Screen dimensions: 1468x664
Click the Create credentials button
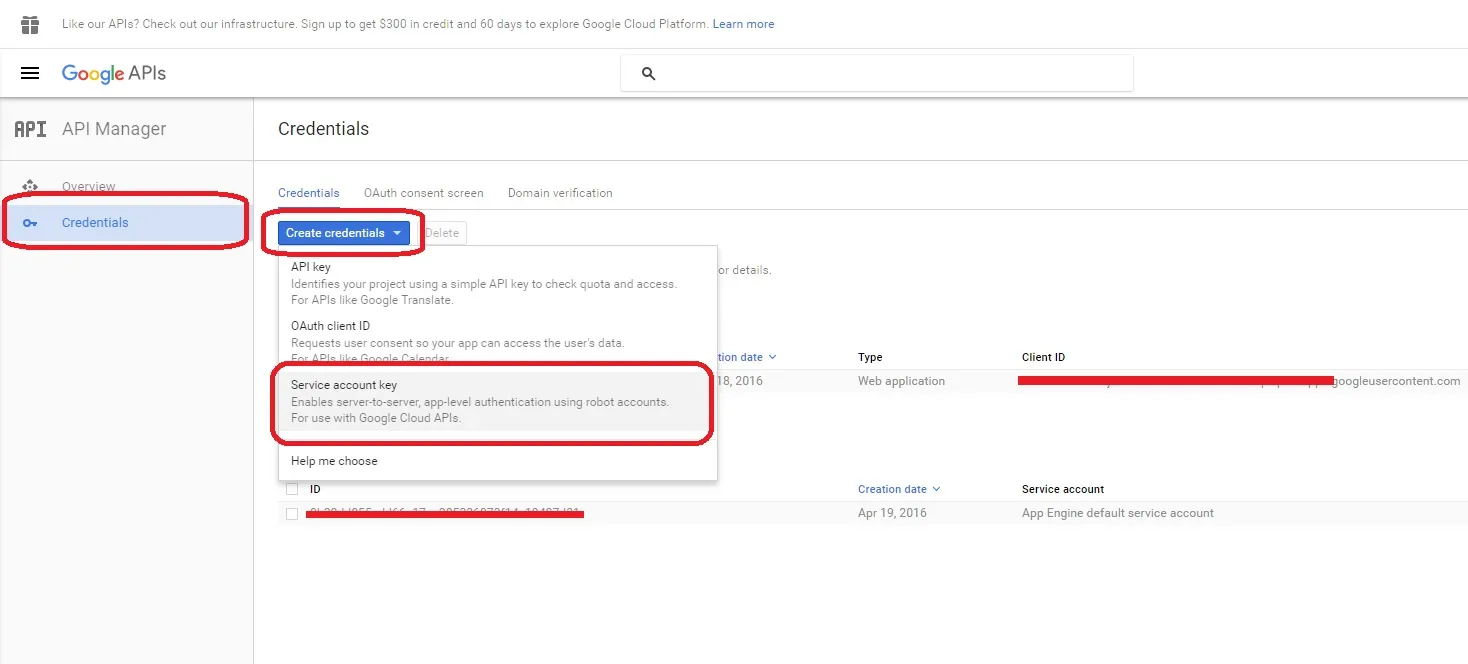(x=344, y=233)
